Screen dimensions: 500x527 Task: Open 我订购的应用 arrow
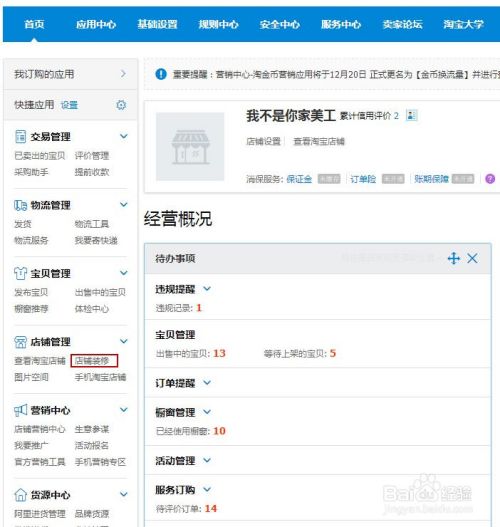tap(123, 74)
